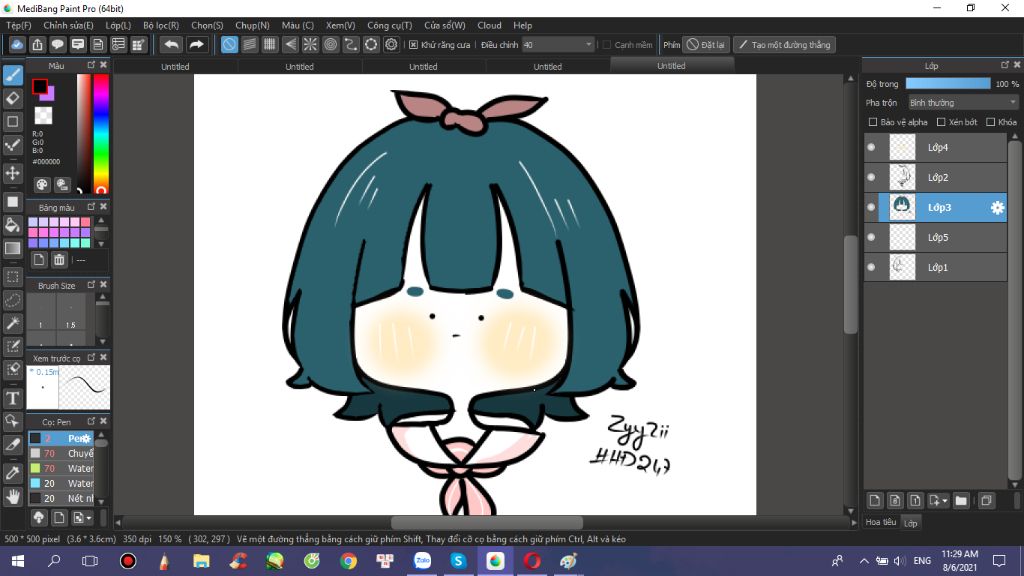Image resolution: width=1024 pixels, height=576 pixels.
Task: Open the Pha trộn blend mode dropdown
Action: [x=963, y=103]
